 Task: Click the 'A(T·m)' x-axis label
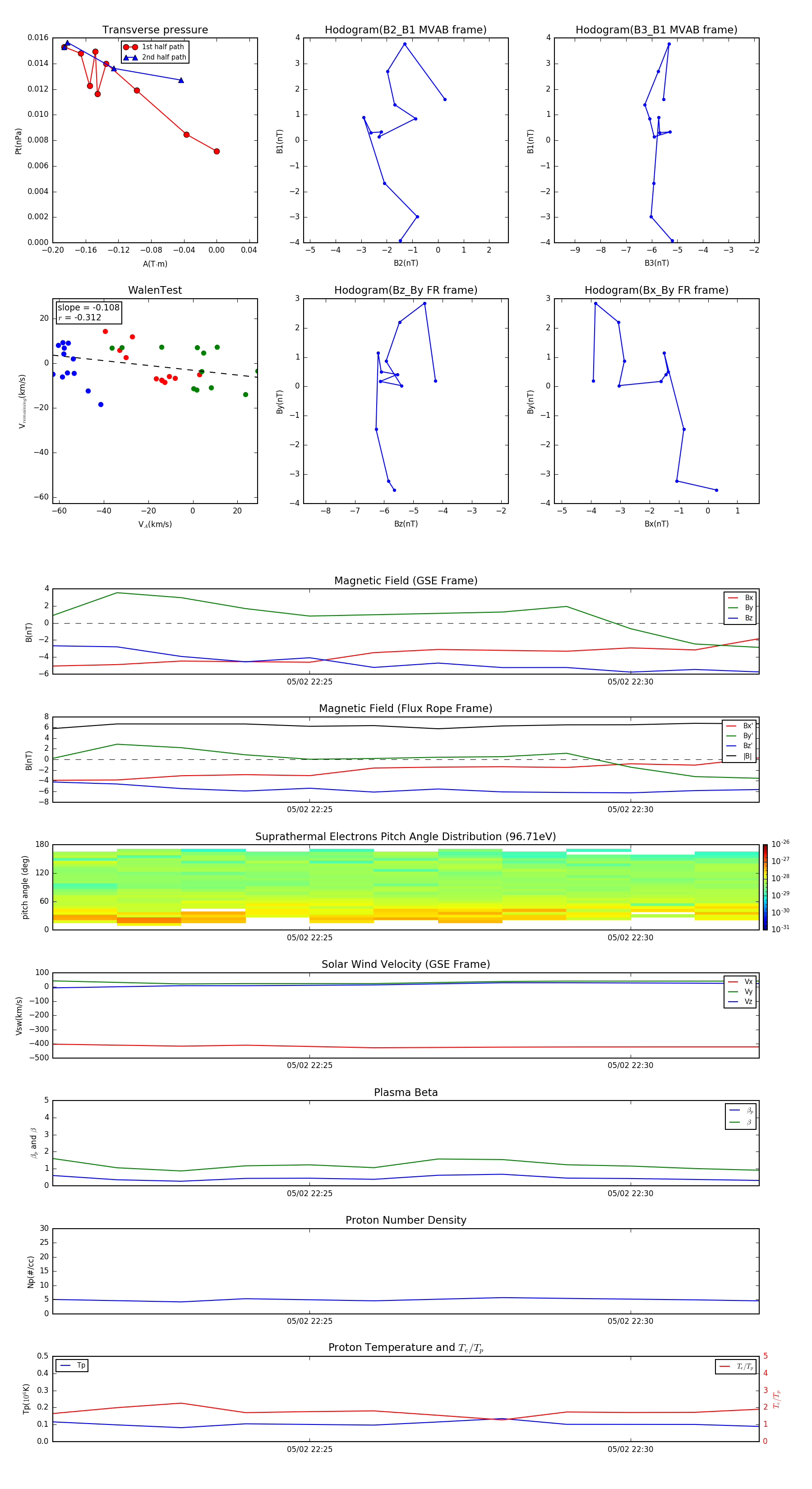[x=155, y=264]
